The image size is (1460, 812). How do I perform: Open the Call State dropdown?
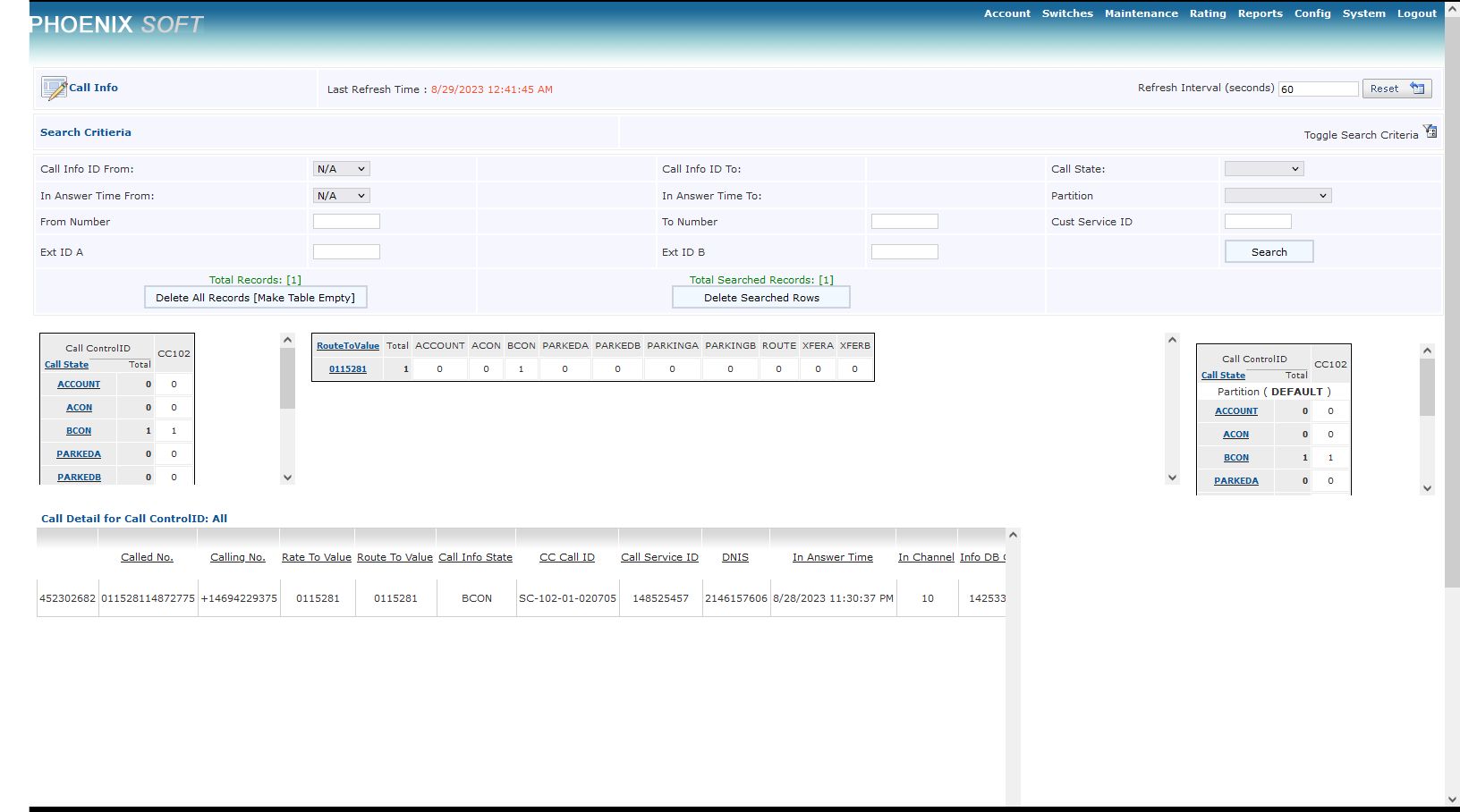click(x=1263, y=169)
